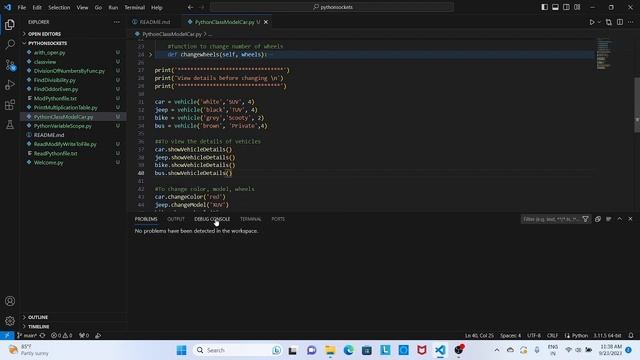Viewport: 640px width, 360px height.
Task: Toggle the bottom panel layout
Action: [555, 7]
